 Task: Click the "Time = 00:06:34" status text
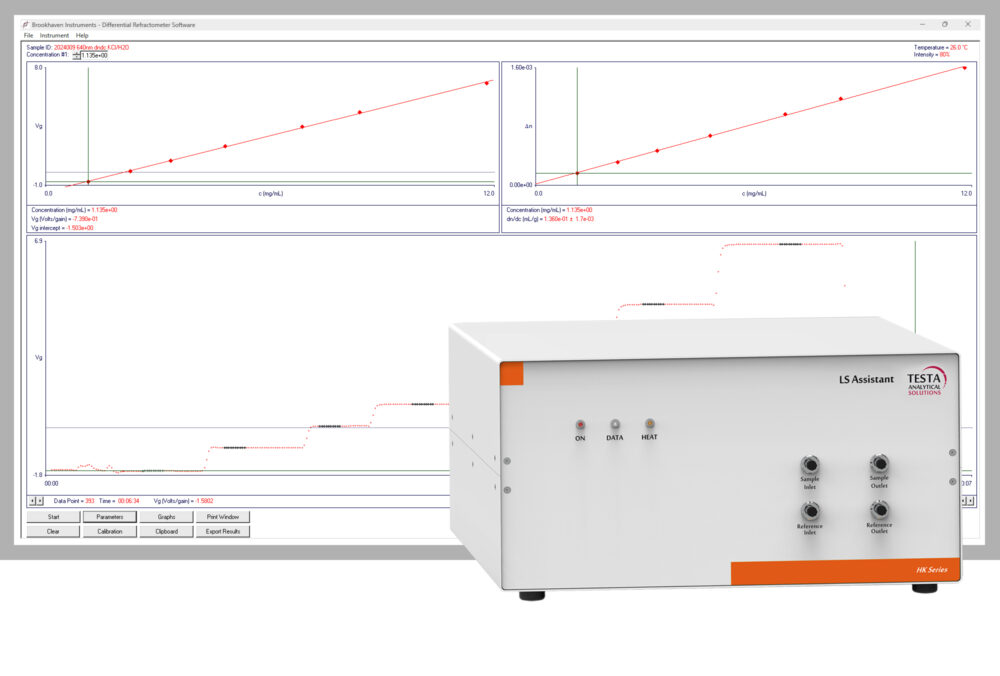pos(119,501)
